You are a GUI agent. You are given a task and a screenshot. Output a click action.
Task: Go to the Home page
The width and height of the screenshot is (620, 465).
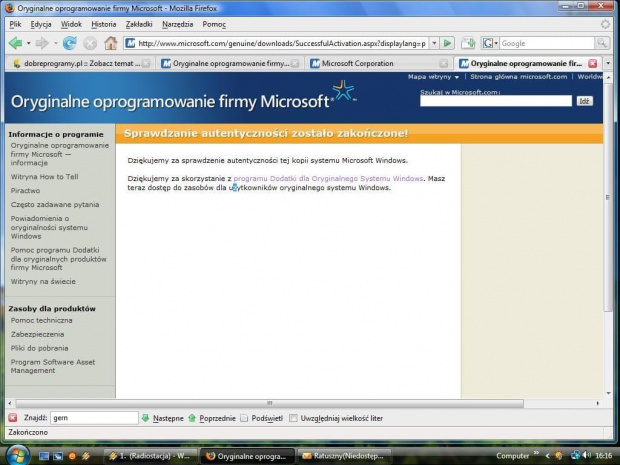tap(111, 43)
